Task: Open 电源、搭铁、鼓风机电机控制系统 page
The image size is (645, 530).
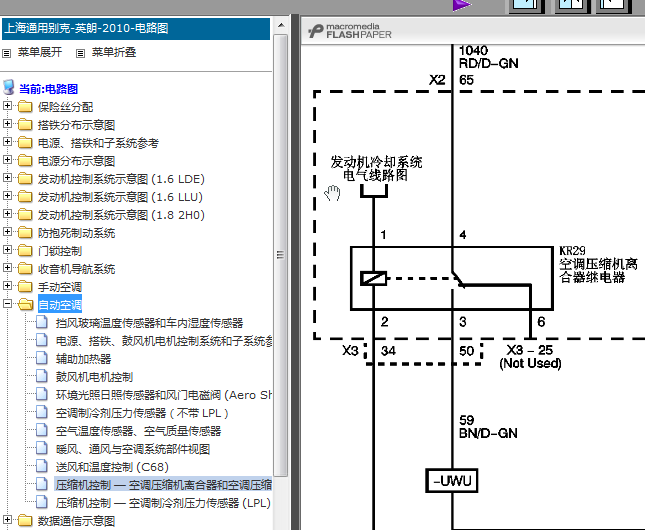Action: (x=164, y=341)
